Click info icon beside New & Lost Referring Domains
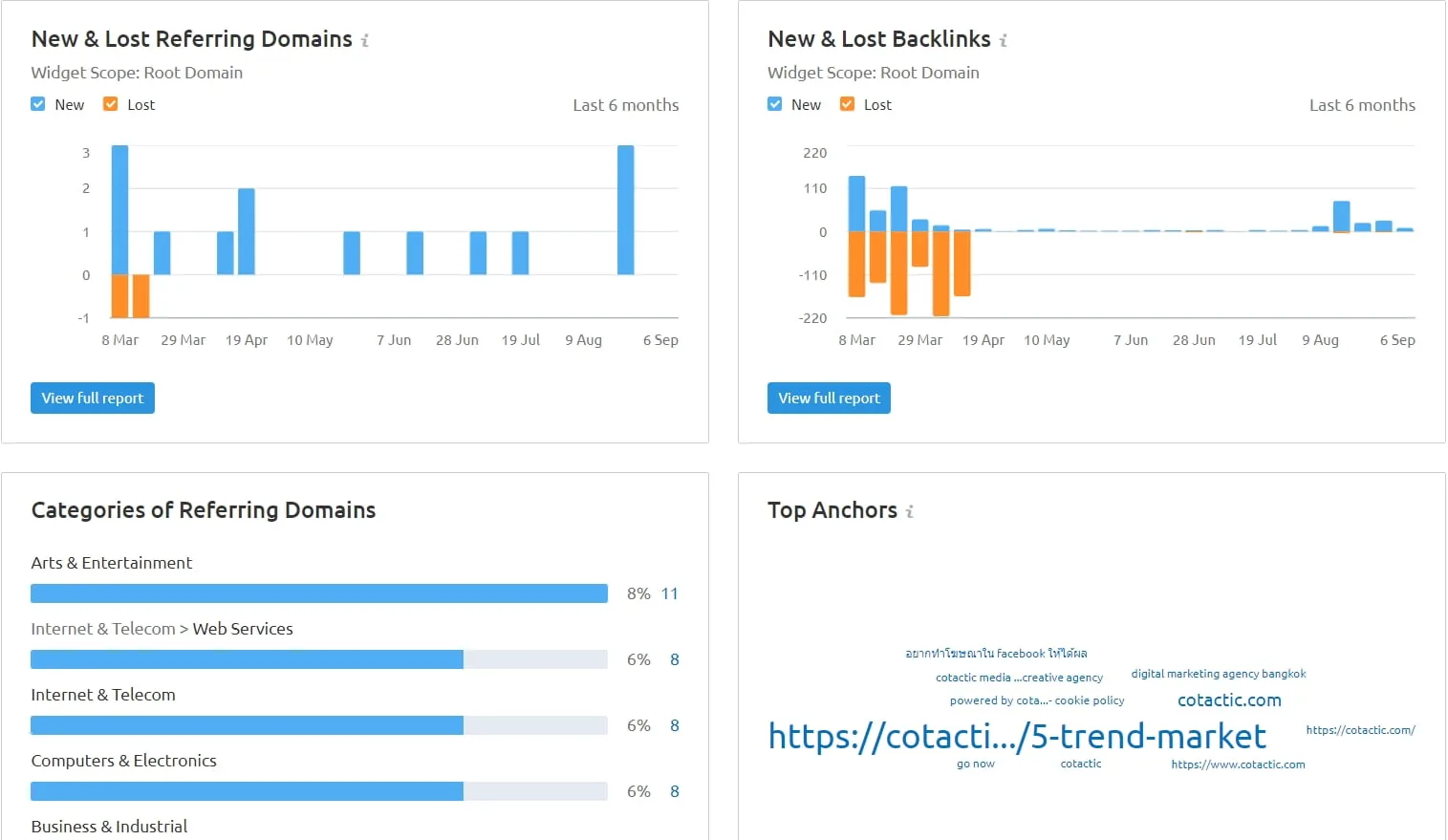The image size is (1448, 840). [x=365, y=40]
